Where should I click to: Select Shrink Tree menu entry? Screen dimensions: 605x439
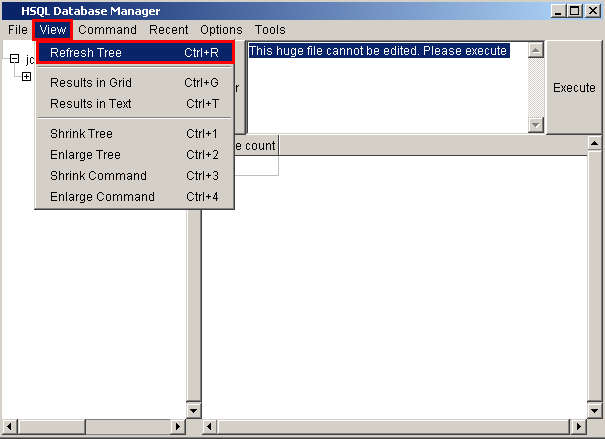(134, 134)
